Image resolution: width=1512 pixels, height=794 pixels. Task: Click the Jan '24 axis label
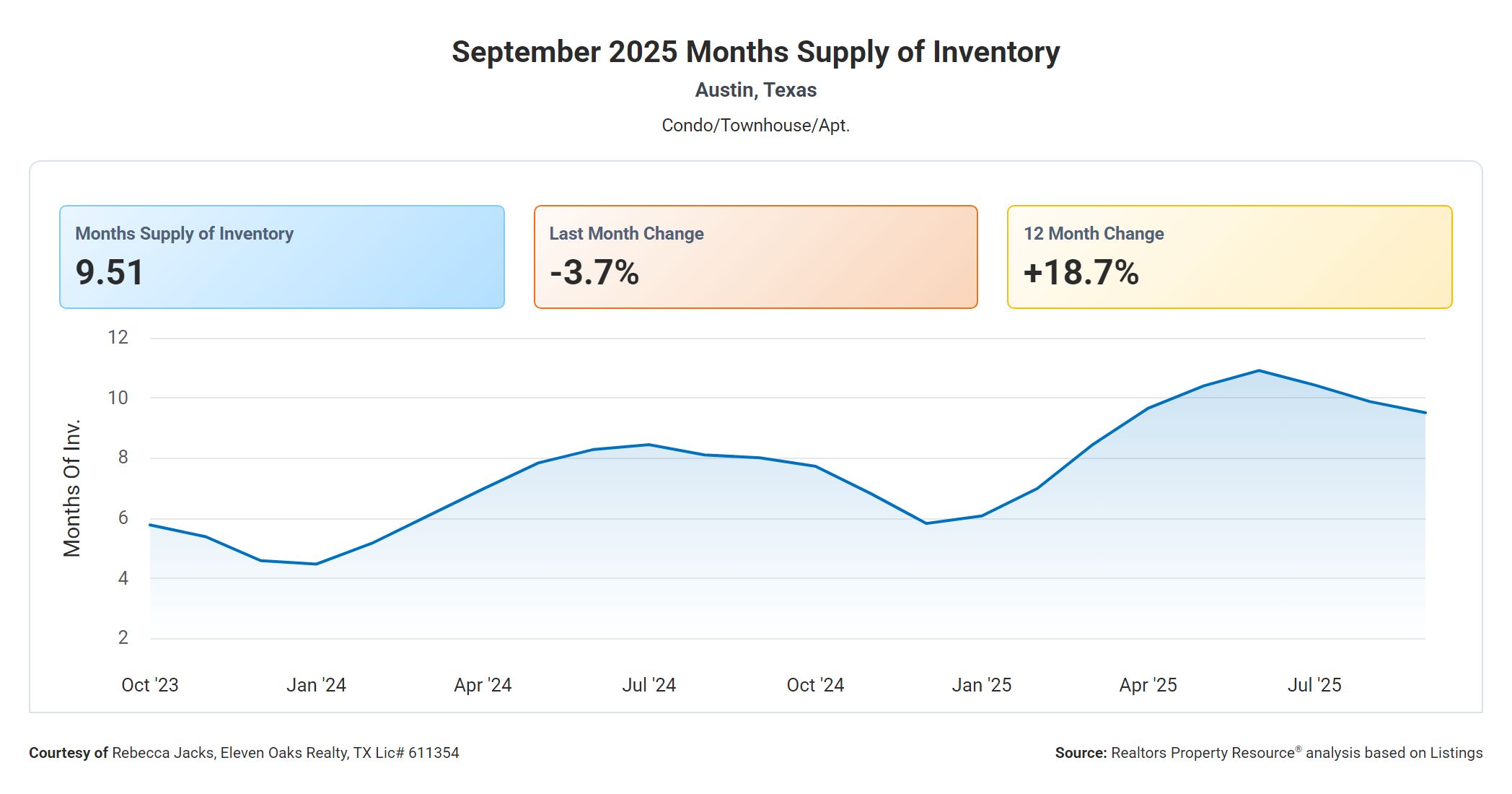pyautogui.click(x=316, y=685)
